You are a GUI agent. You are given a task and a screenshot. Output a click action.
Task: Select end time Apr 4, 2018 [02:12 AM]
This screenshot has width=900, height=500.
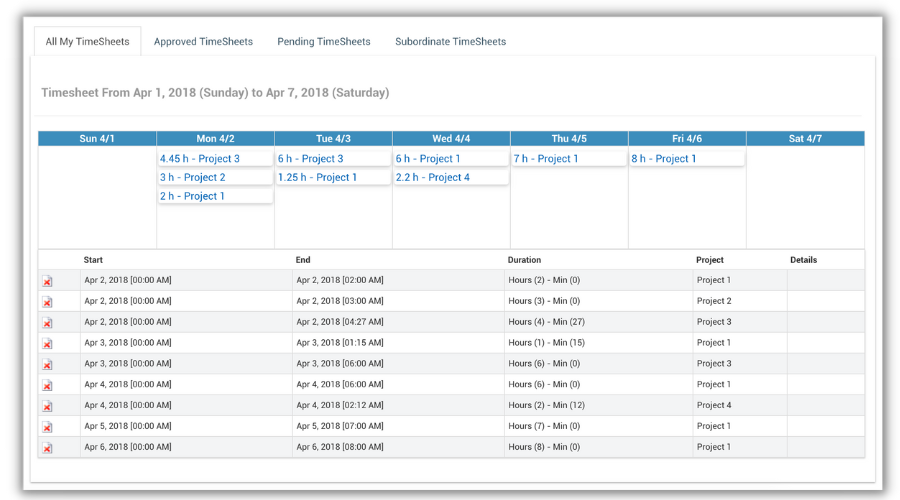340,405
